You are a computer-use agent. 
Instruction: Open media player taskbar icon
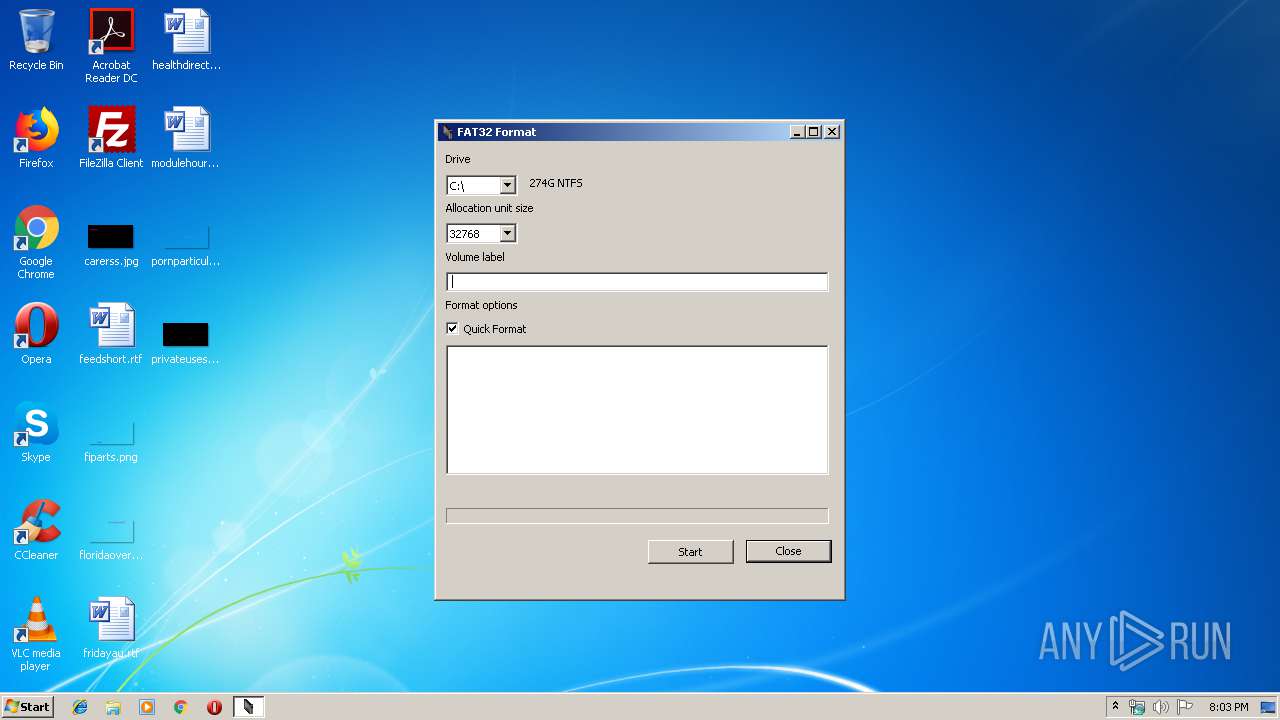[147, 707]
